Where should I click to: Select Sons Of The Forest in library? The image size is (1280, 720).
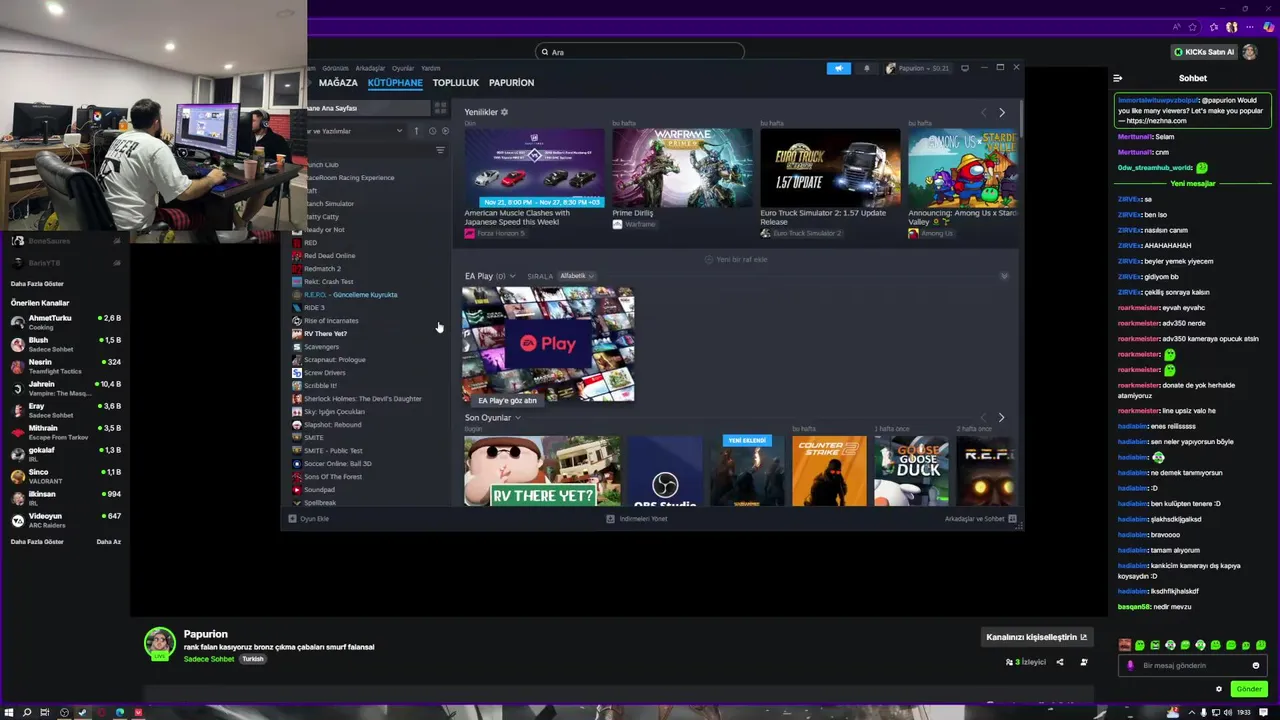click(332, 476)
